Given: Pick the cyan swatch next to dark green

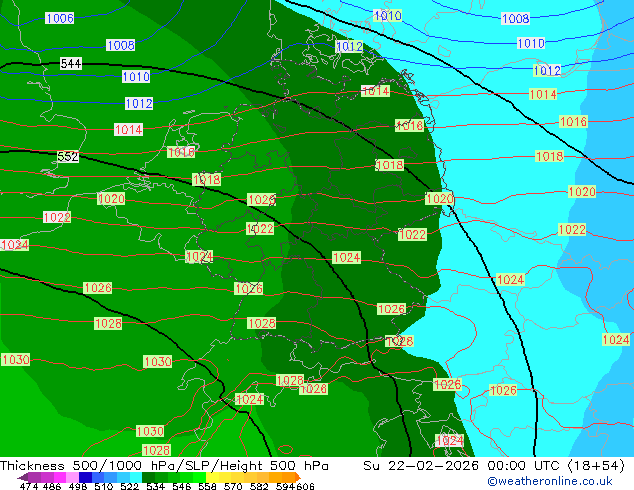Looking at the screenshot, I should [x=136, y=477].
